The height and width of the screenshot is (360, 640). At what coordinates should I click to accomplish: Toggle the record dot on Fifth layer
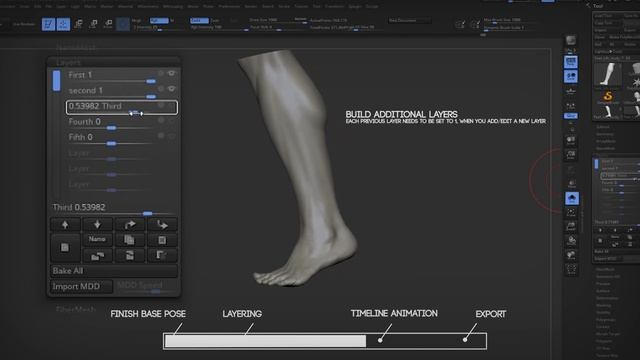(161, 136)
